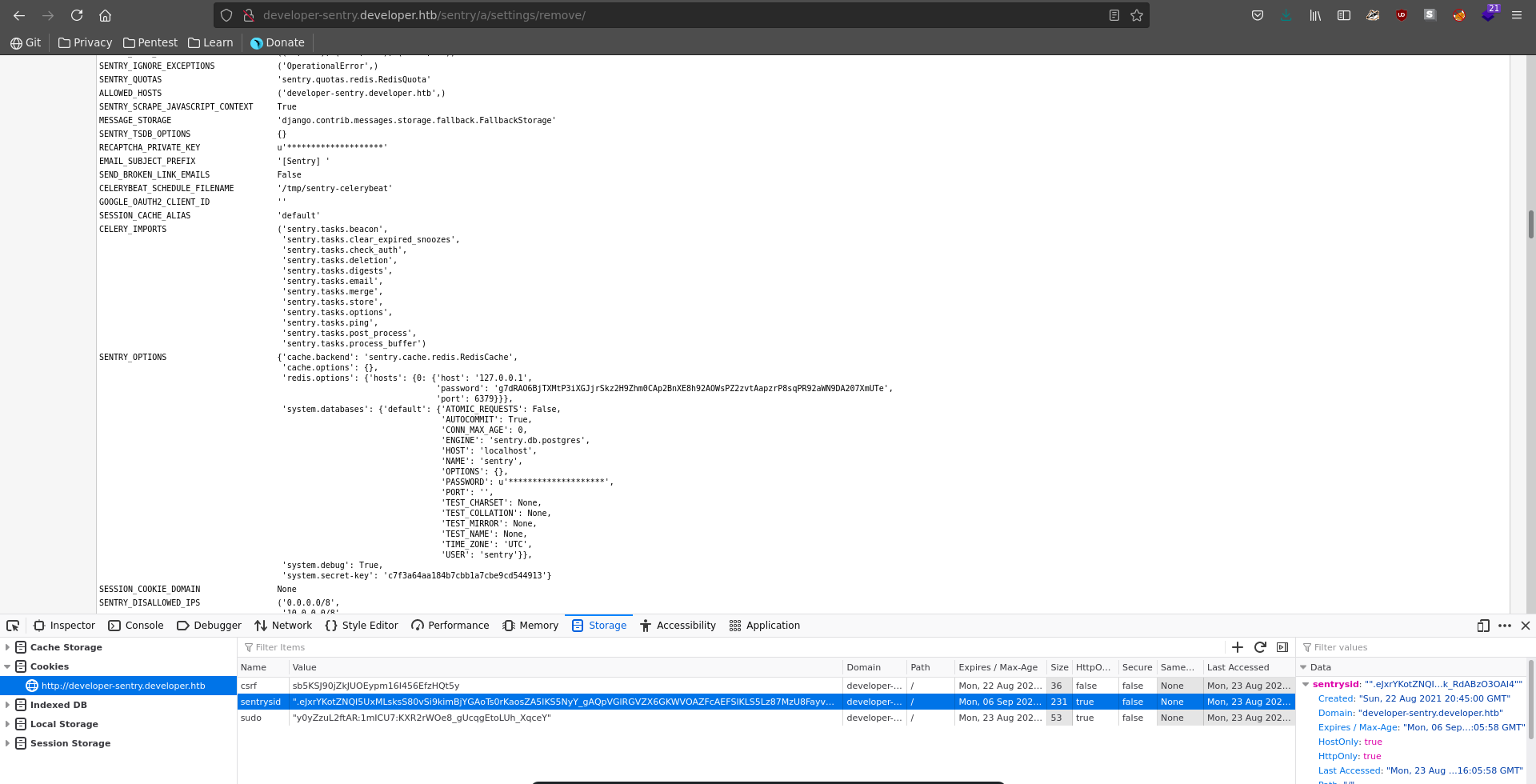The image size is (1536, 784).
Task: Toggle the cookie details sidebar panel
Action: click(1282, 647)
